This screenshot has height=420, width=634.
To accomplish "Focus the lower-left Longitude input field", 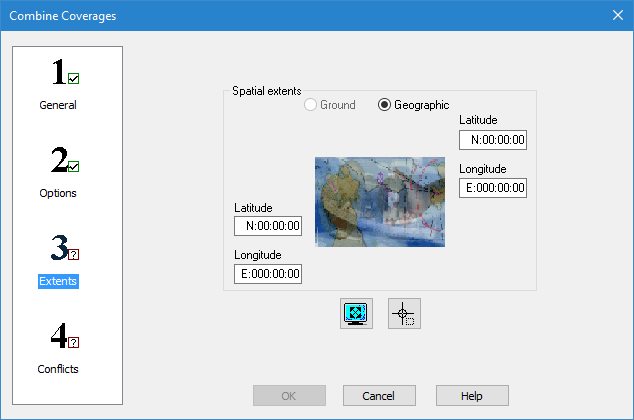I will (x=267, y=274).
